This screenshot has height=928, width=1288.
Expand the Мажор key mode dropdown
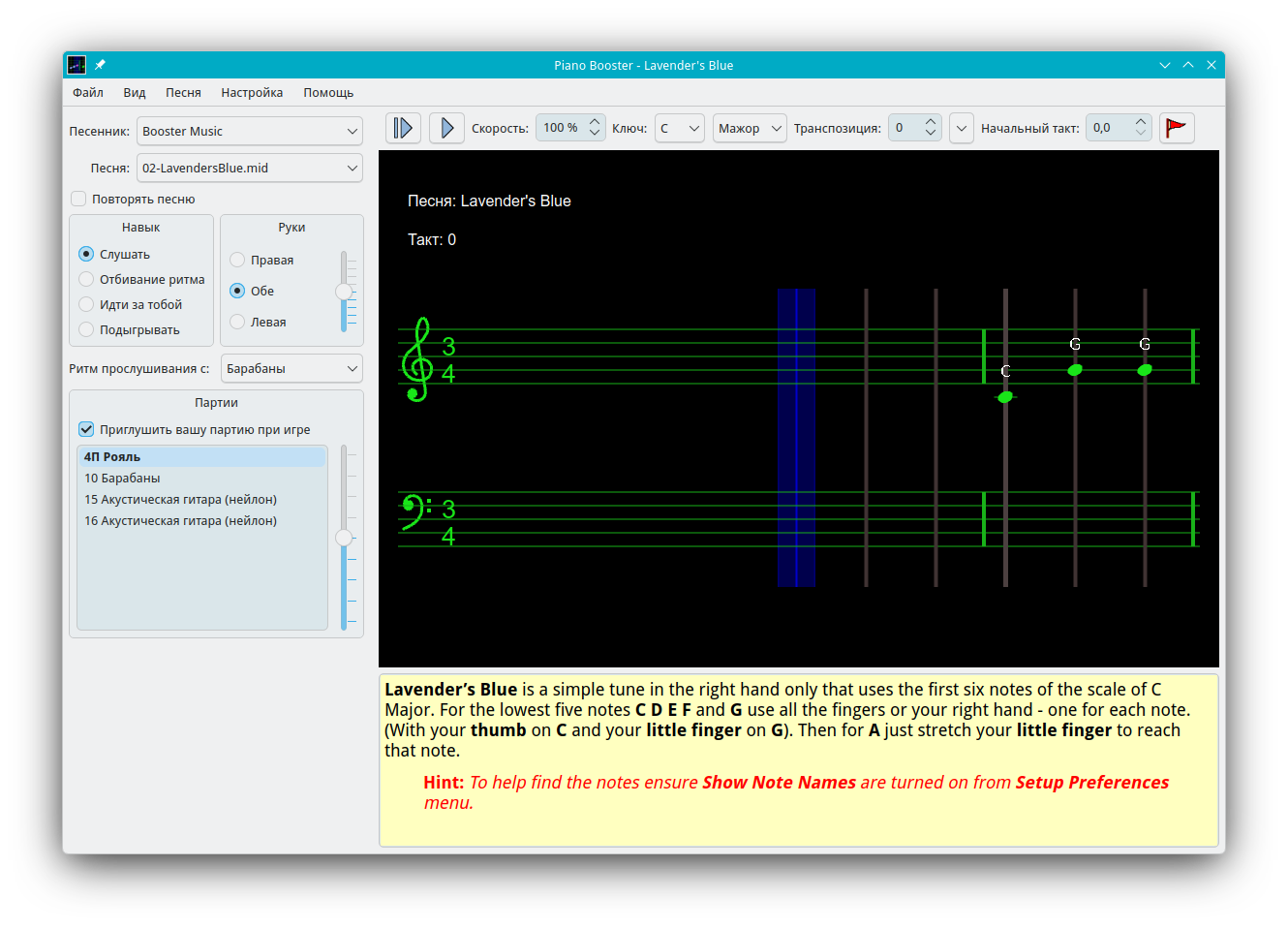tap(749, 128)
